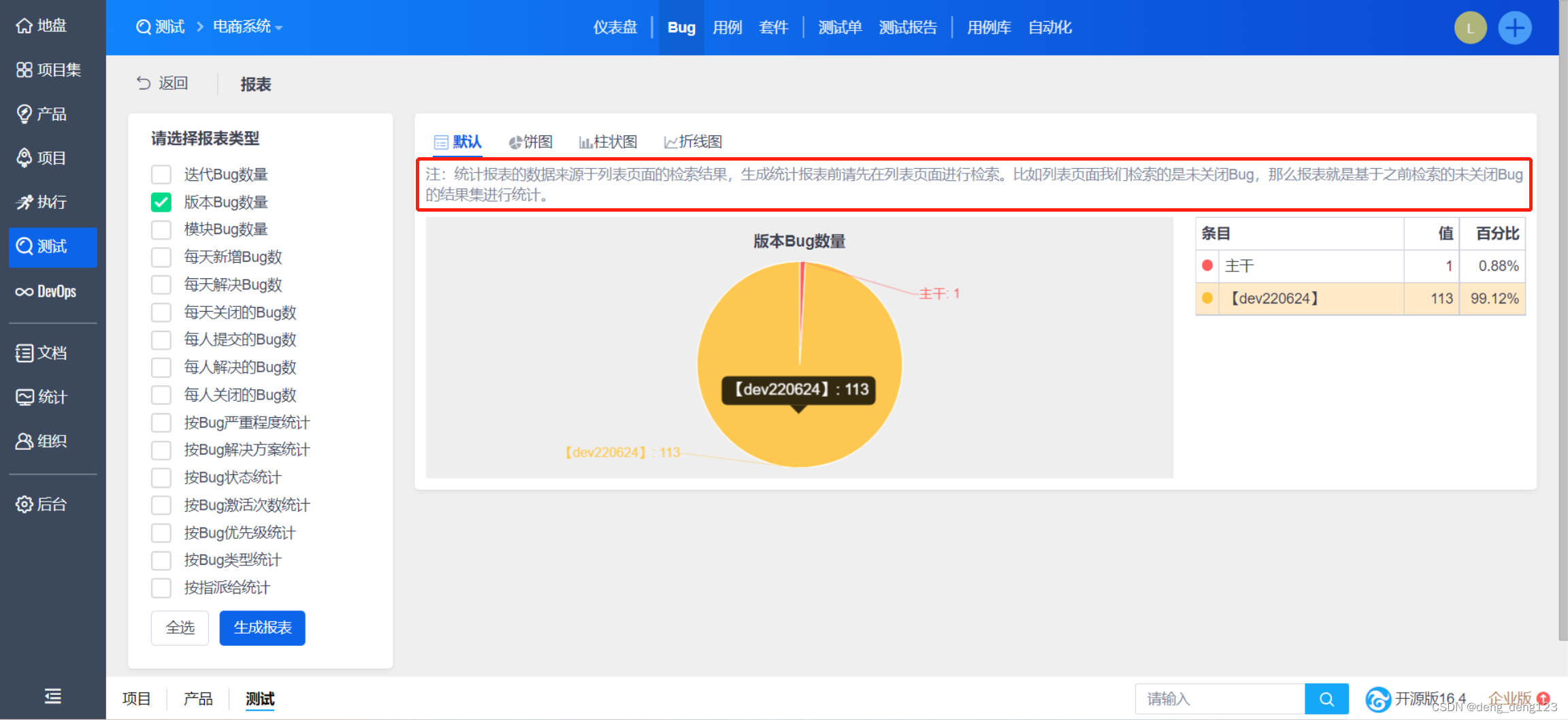The image size is (1568, 720).
Task: Open the Bug top menu item
Action: coord(681,27)
